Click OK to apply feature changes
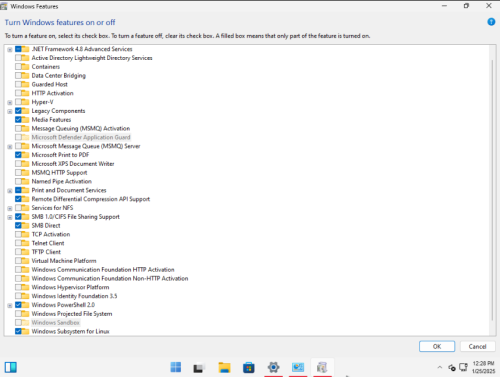Image resolution: width=500 pixels, height=377 pixels. 437,346
